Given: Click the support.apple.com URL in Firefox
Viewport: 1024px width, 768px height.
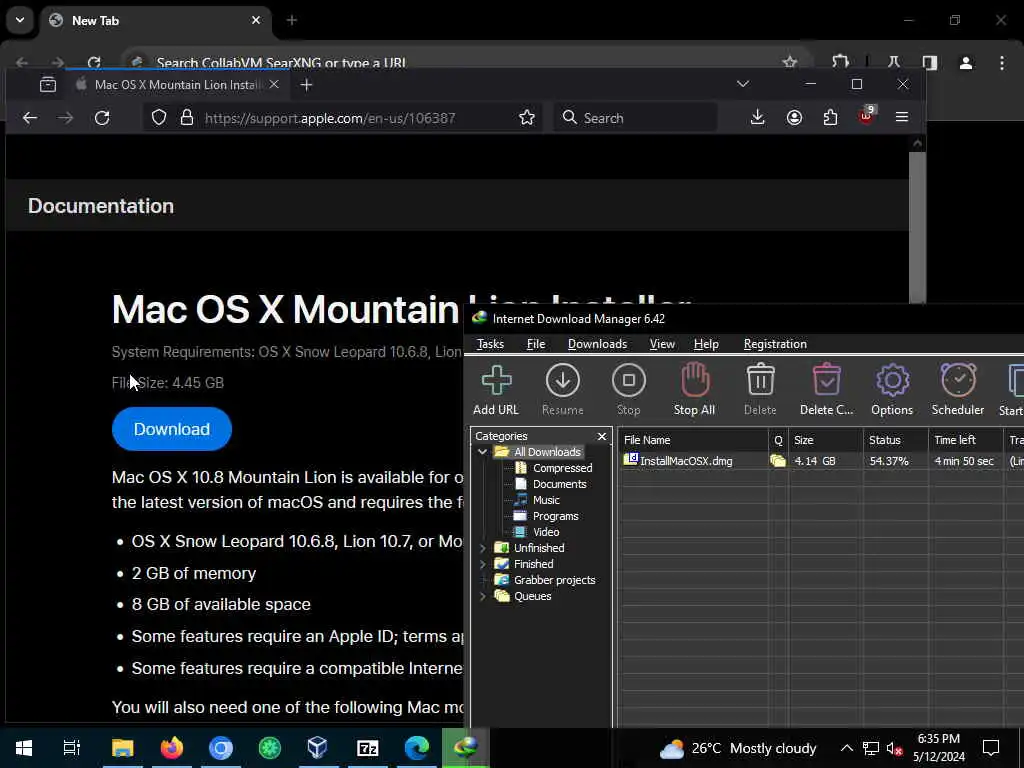Looking at the screenshot, I should (330, 118).
